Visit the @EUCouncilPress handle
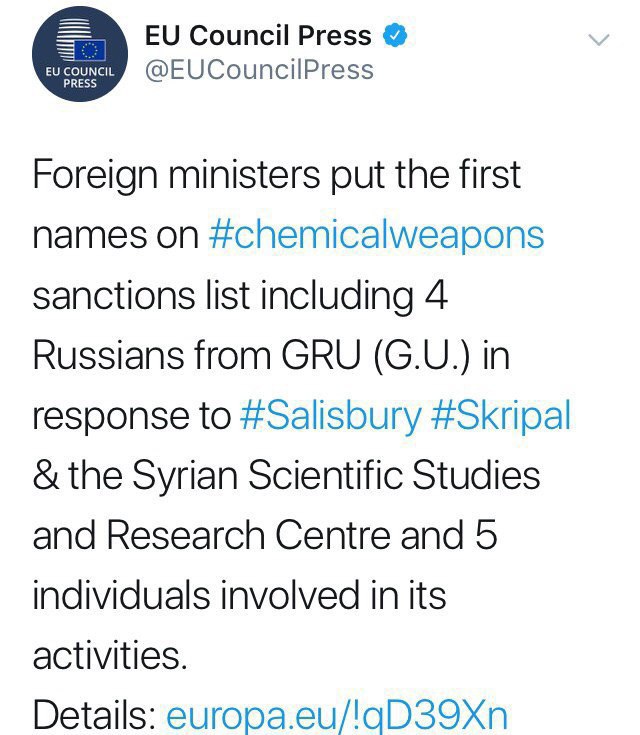This screenshot has height=735, width=640. (x=259, y=70)
